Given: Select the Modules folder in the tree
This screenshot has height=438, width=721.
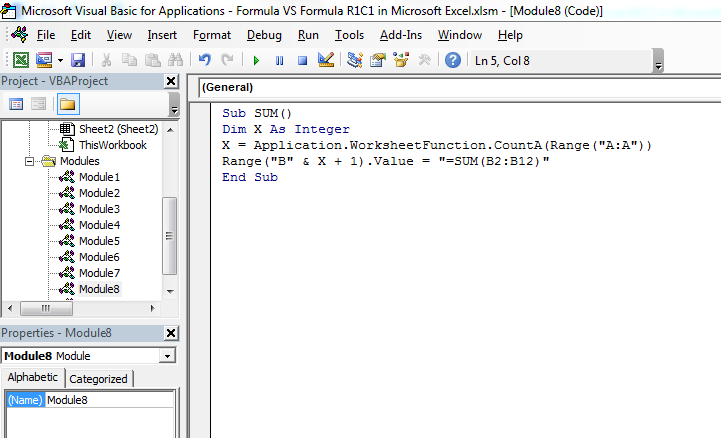Looking at the screenshot, I should coord(80,161).
